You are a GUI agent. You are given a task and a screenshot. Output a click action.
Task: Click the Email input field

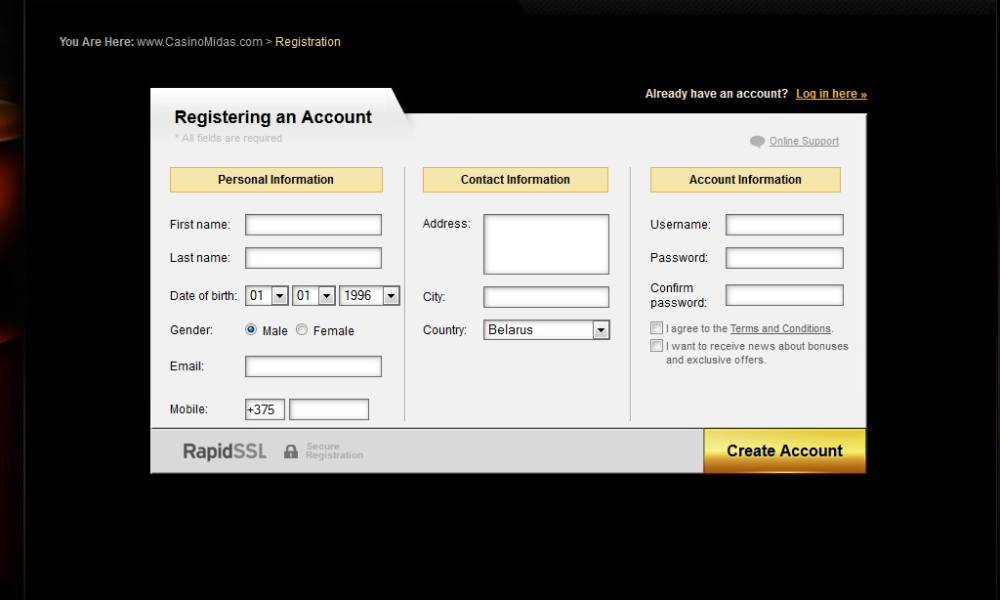pos(313,367)
